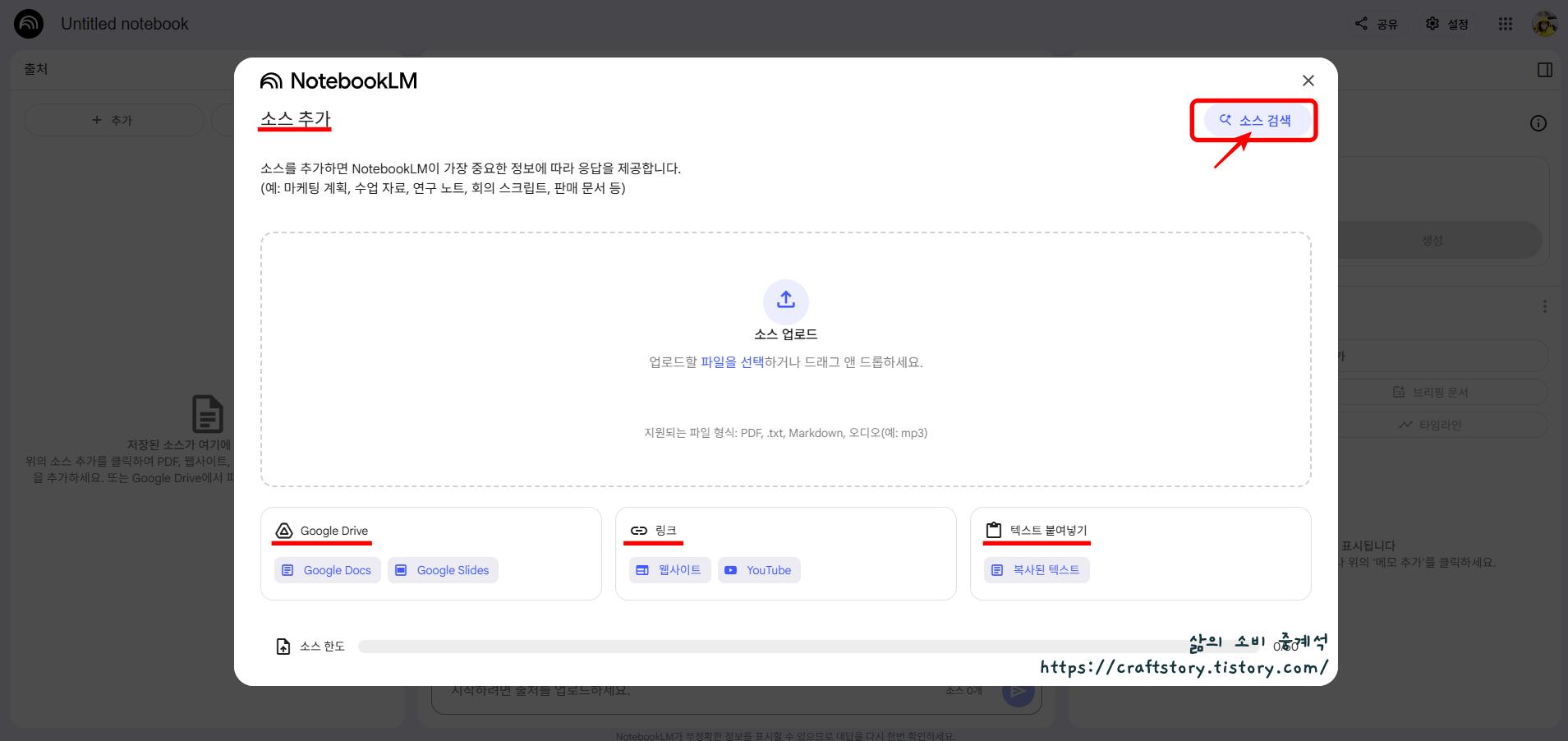Select Google Docs source chip
This screenshot has width=1568, height=741.
coord(328,570)
